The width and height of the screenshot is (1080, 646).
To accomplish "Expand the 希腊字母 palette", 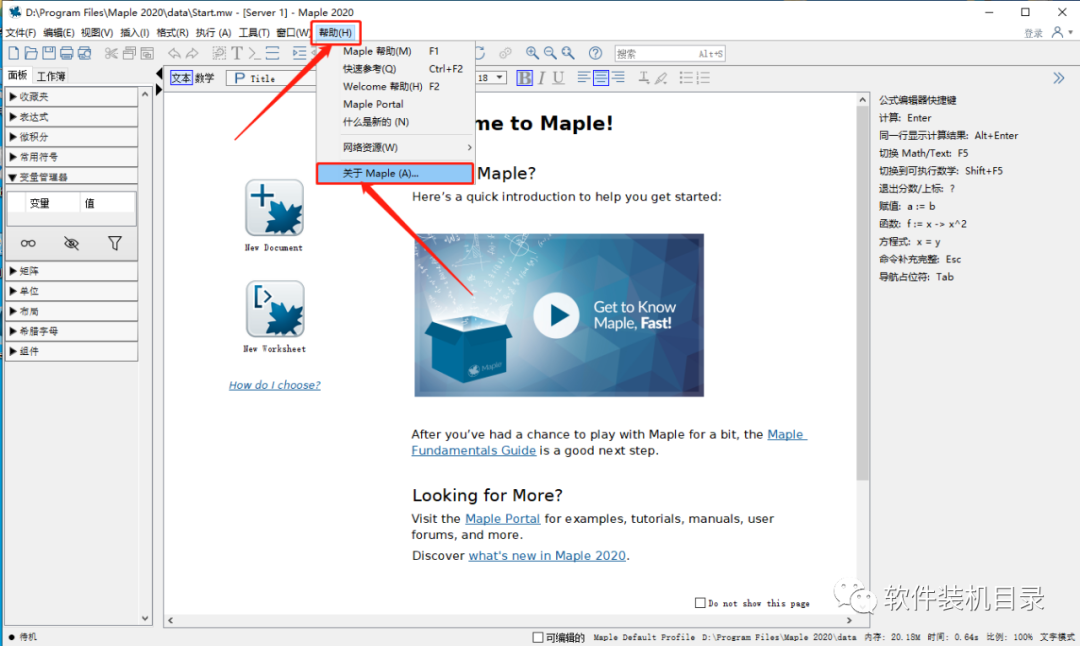I will [72, 331].
